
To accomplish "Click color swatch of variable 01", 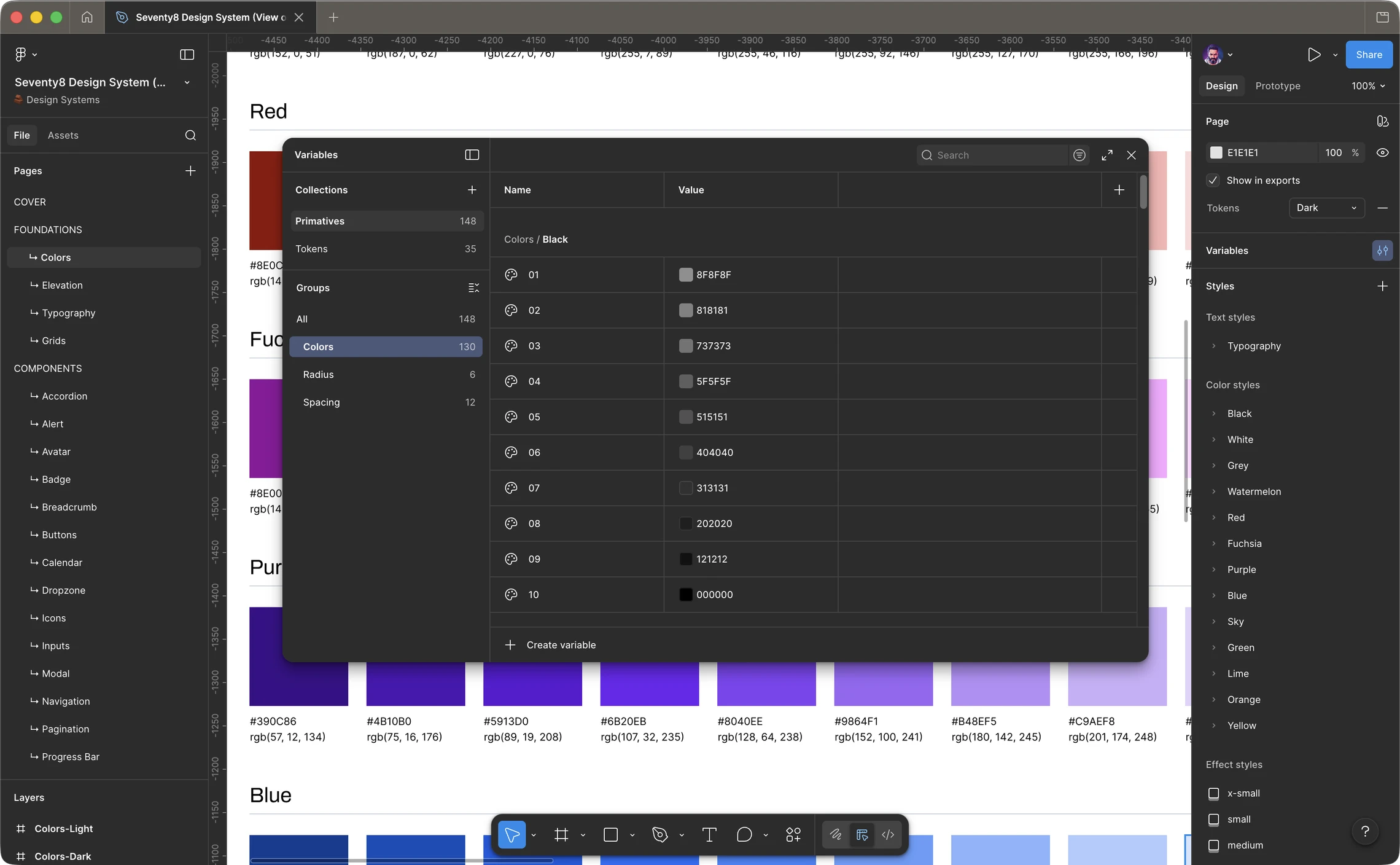I will tap(685, 275).
